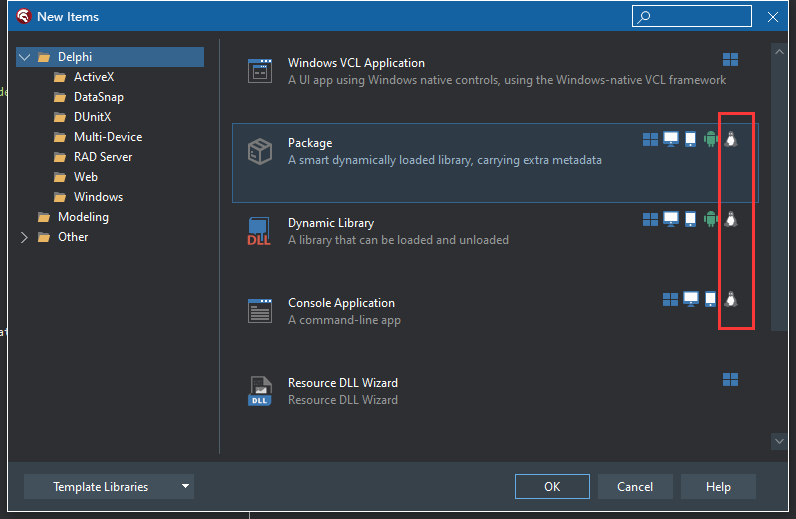
Task: Select the DataSnap category
Action: [98, 97]
